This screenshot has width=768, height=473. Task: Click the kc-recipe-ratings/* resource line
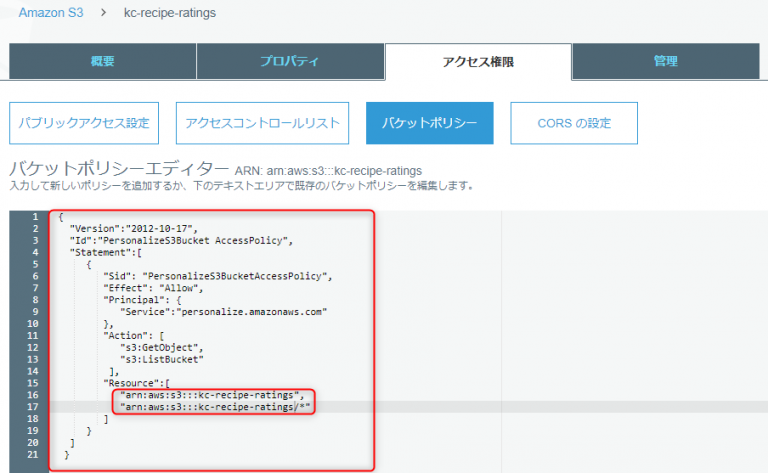pyautogui.click(x=215, y=407)
